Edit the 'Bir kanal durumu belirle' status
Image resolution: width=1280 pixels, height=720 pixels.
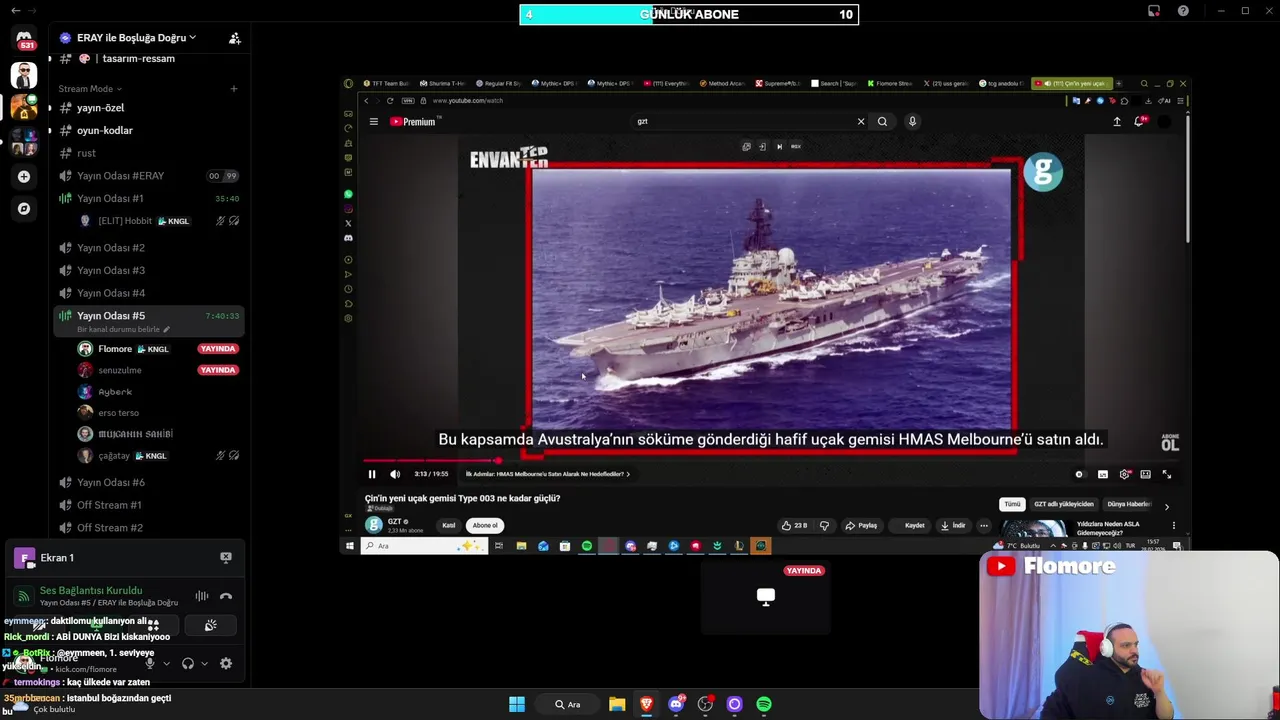[123, 329]
